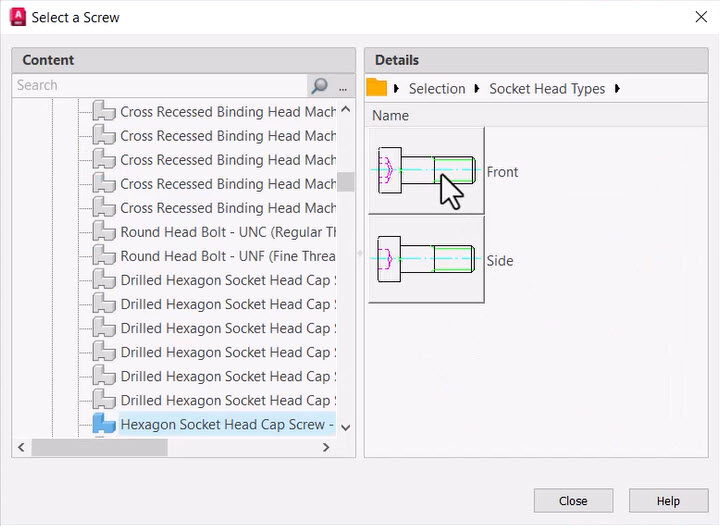This screenshot has width=720, height=526.
Task: Click Round Head Bolt UNC item icon
Action: point(104,232)
